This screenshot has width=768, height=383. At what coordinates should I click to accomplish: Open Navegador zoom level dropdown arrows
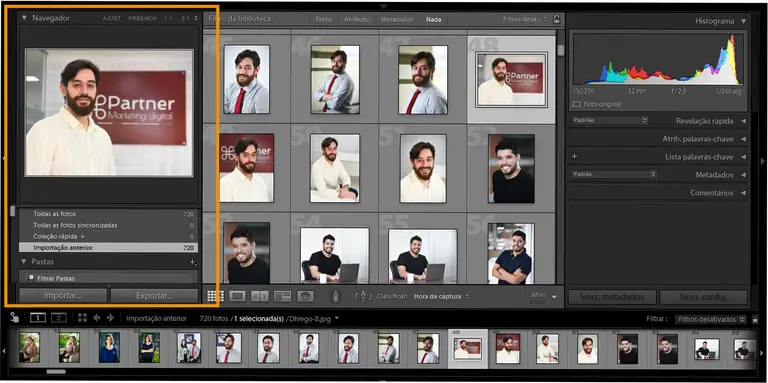[x=196, y=18]
